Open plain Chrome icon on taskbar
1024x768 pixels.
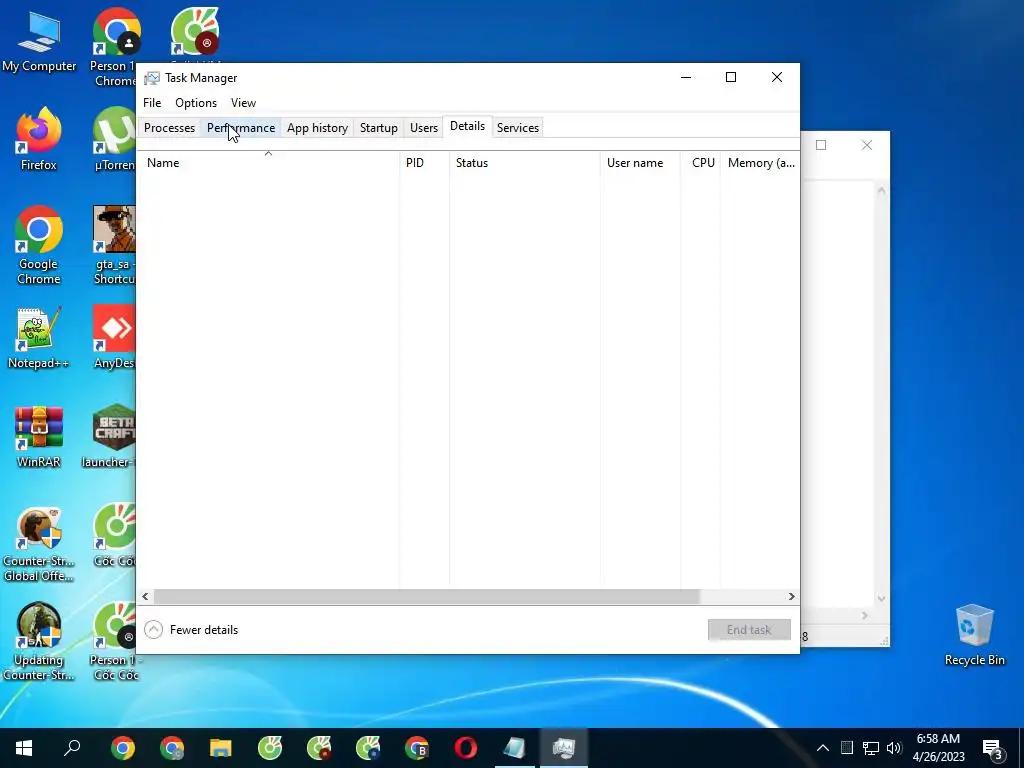(123, 748)
